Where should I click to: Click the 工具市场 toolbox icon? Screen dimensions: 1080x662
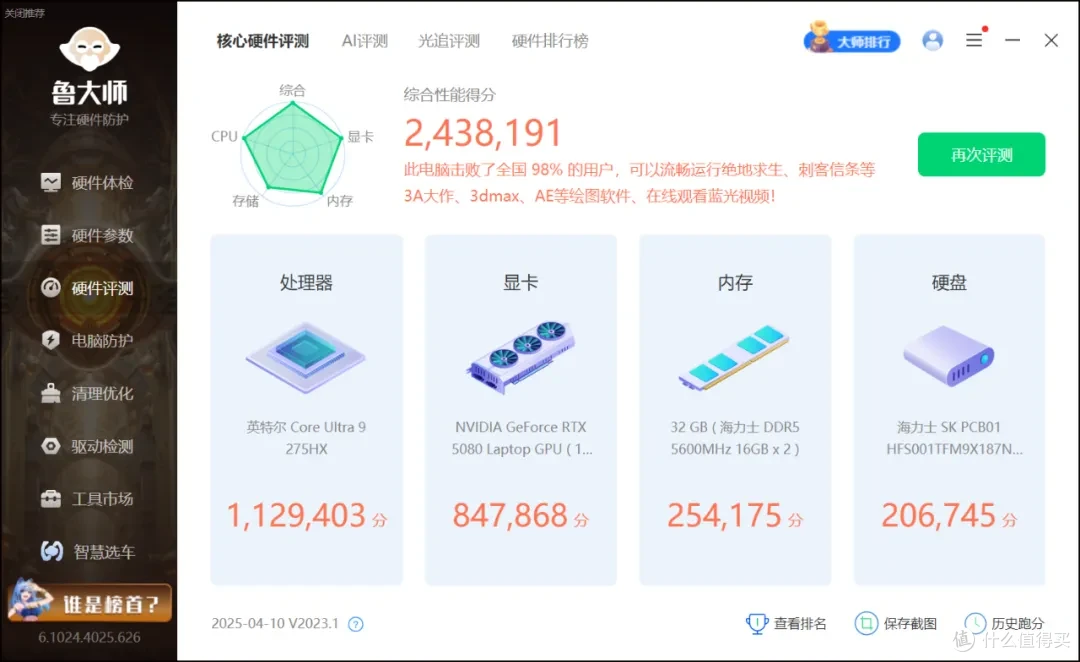coord(50,498)
